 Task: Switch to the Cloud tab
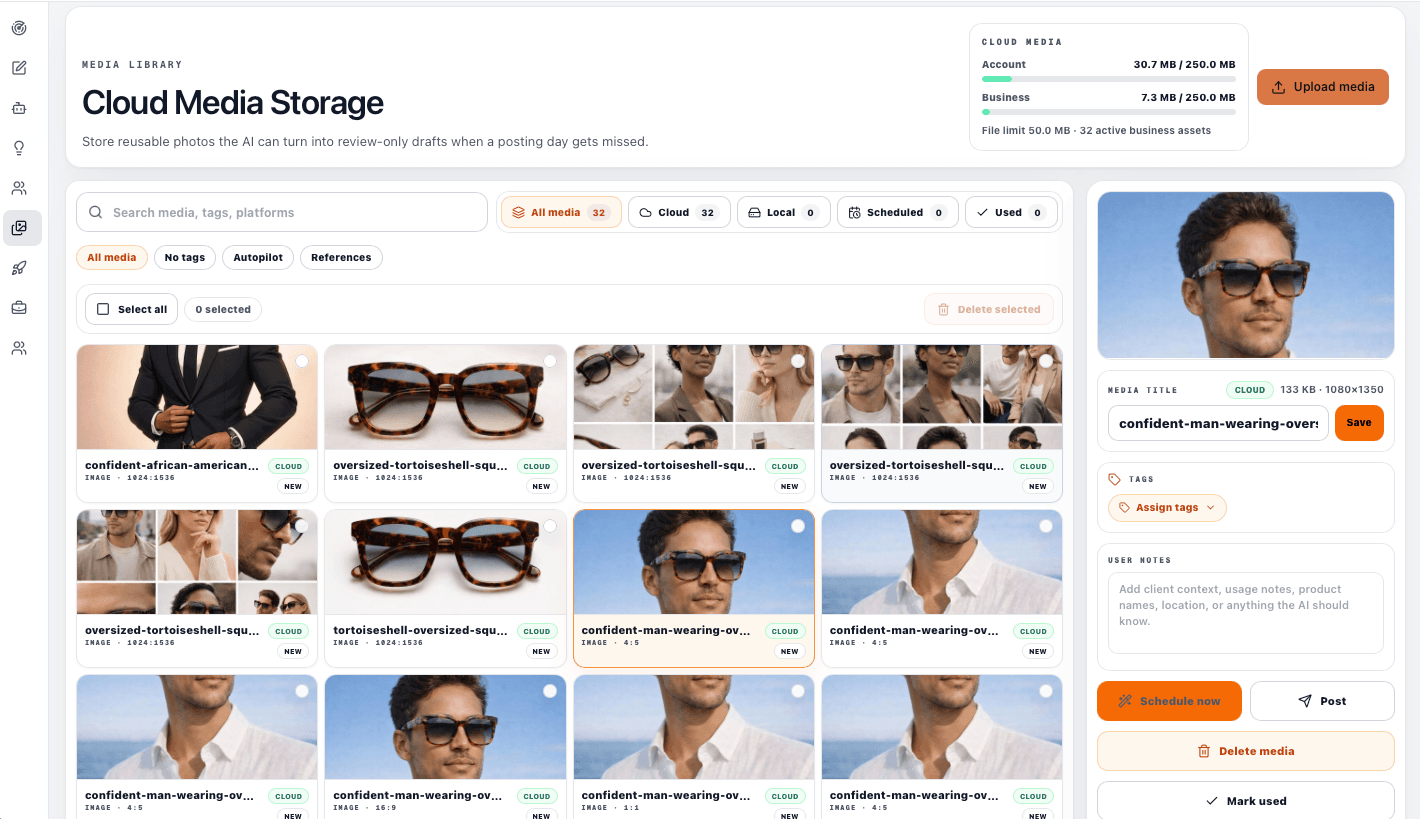(x=679, y=212)
